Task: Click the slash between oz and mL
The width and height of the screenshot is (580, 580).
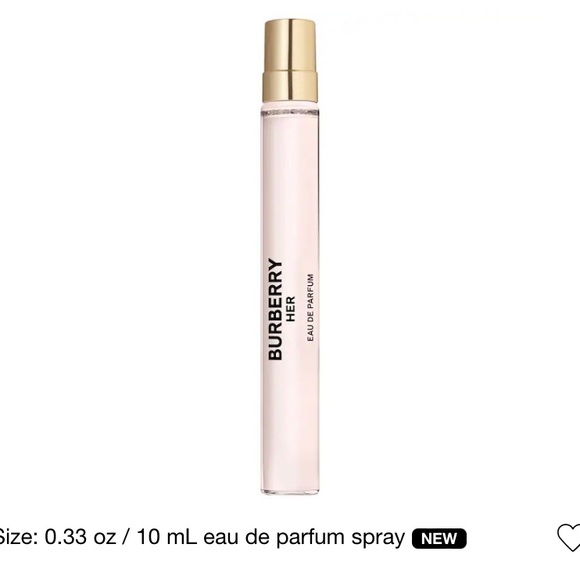Action: 127,537
